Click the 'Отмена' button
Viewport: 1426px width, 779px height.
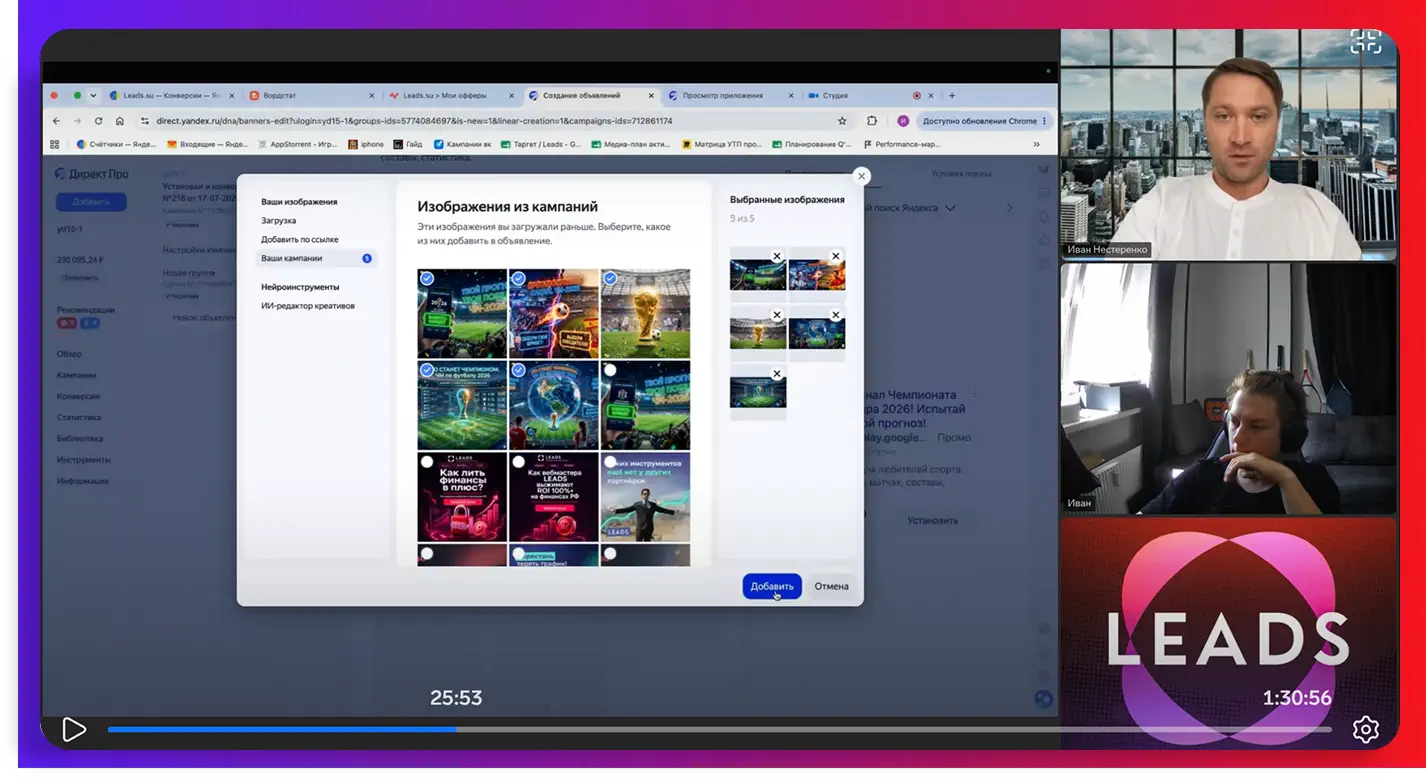click(831, 586)
